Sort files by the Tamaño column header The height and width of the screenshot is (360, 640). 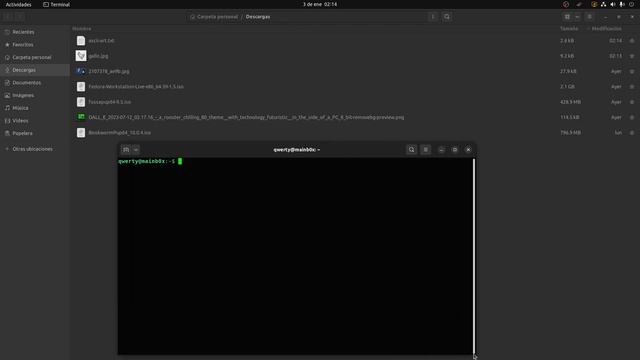(x=569, y=29)
